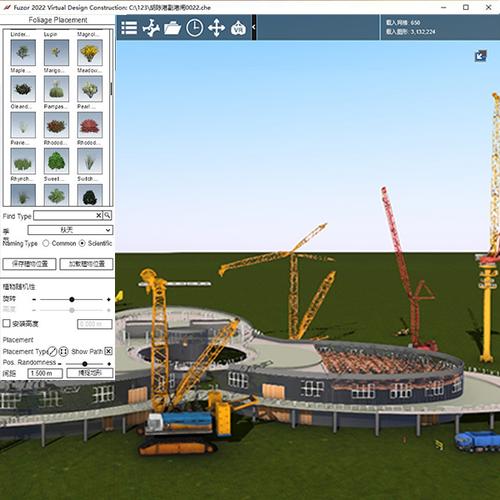Select the Prairie foliage thumbnail

pyautogui.click(x=23, y=161)
